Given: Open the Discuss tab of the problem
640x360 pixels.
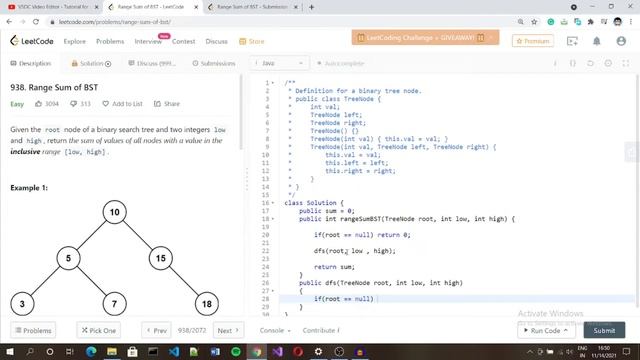Looking at the screenshot, I should coord(152,63).
